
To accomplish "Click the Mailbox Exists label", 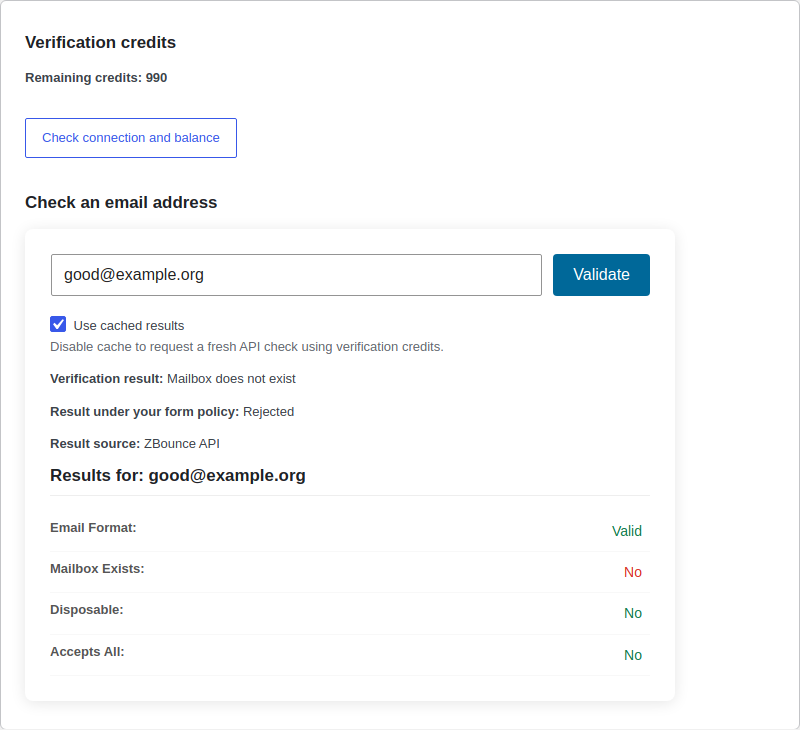I will point(97,569).
